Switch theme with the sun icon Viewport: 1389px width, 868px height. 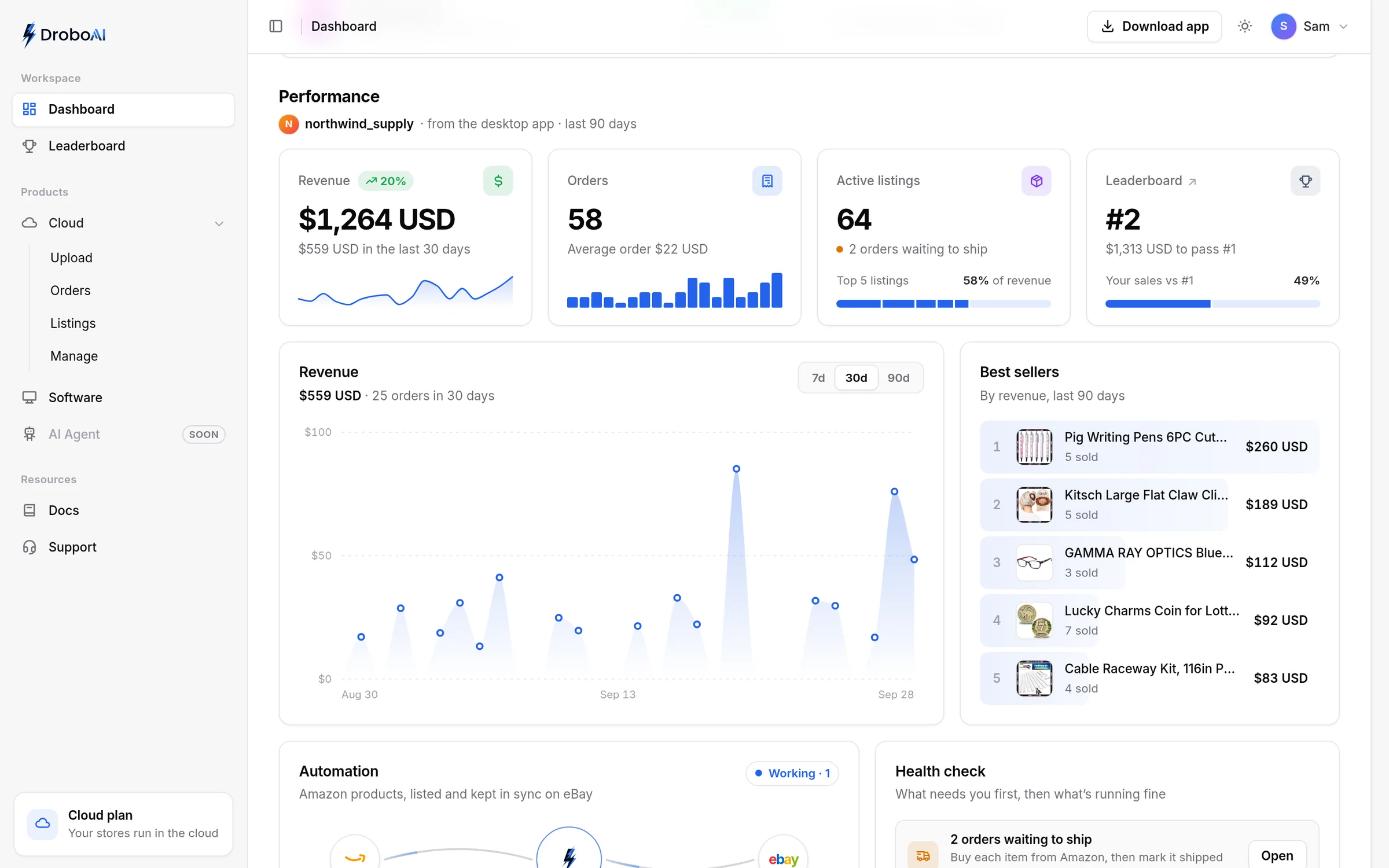tap(1244, 26)
